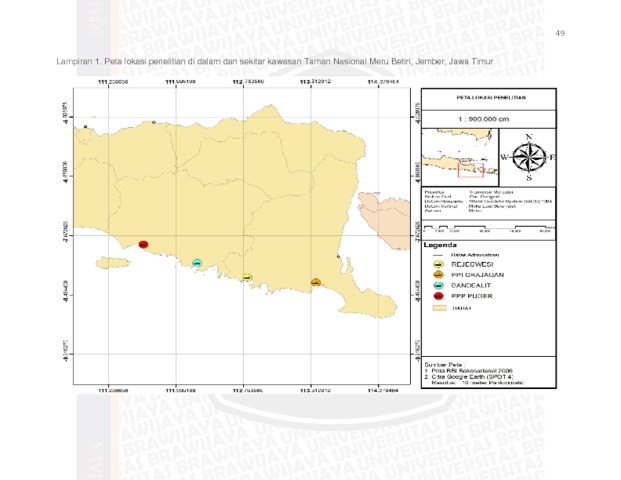Click the compass rose north arrow graphic
Viewport: 621px width, 480px height.
[529, 157]
